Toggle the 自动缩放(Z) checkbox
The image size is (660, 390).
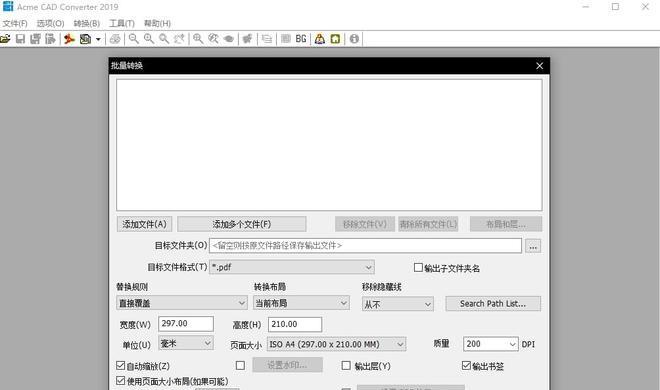pos(120,365)
